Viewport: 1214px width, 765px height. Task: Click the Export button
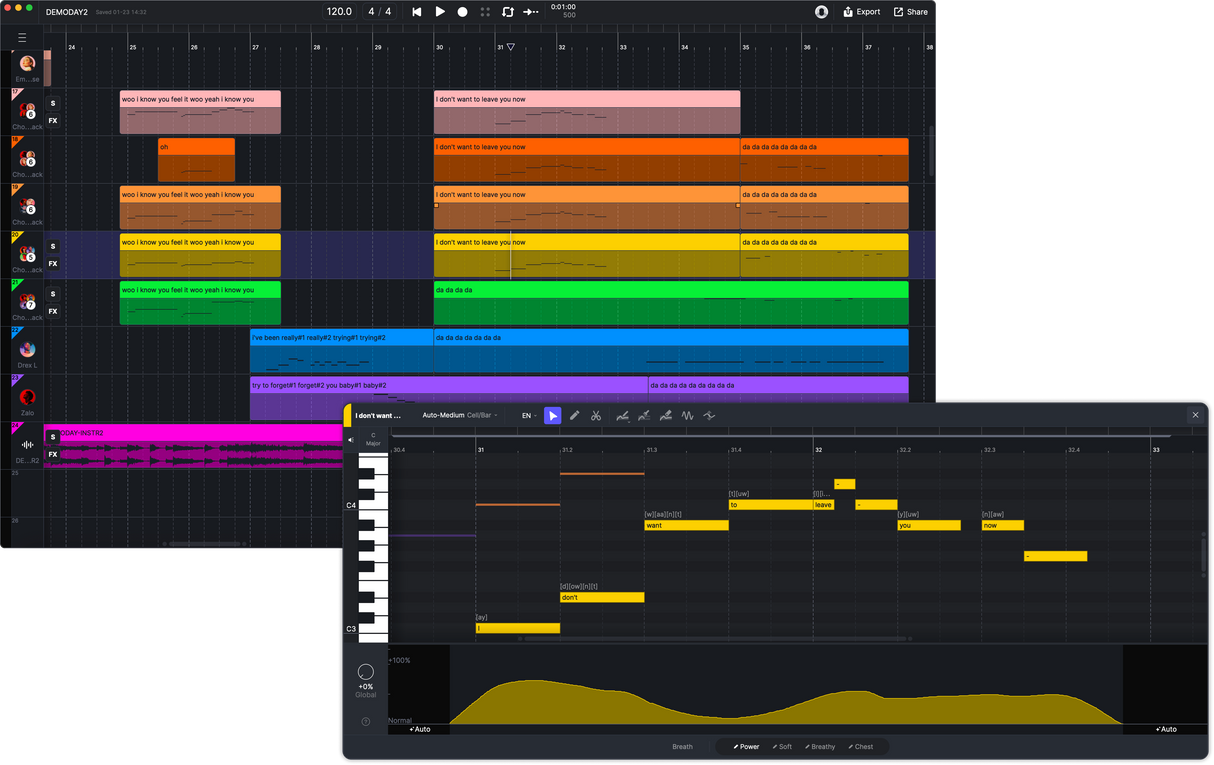tap(861, 12)
